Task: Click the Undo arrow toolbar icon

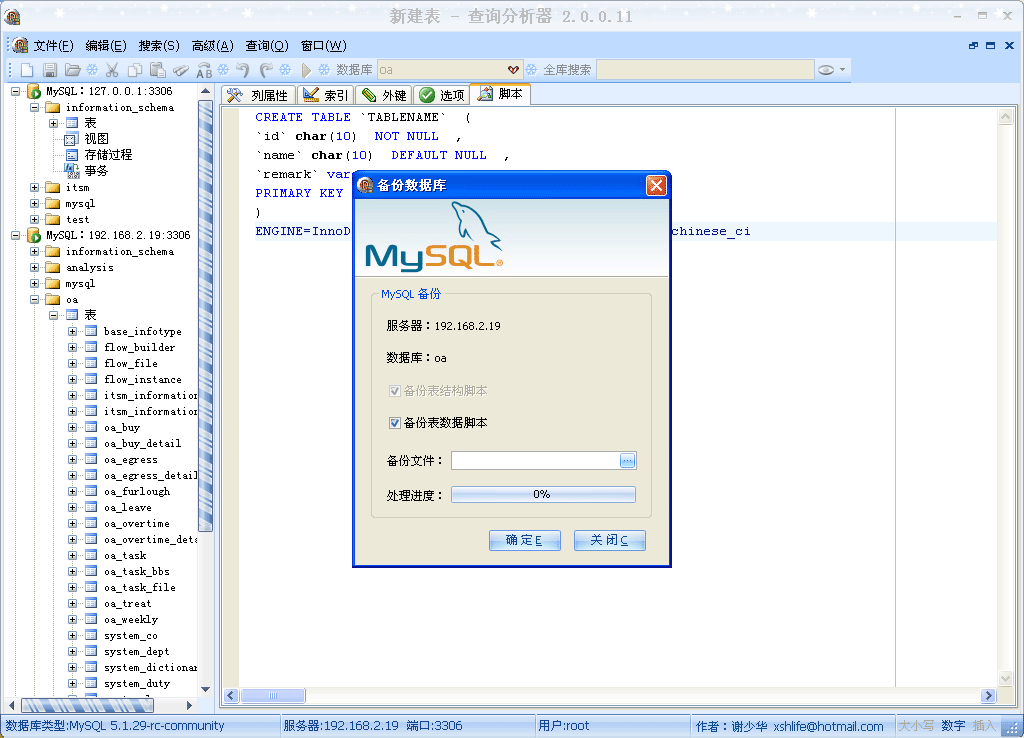Action: coord(243,70)
